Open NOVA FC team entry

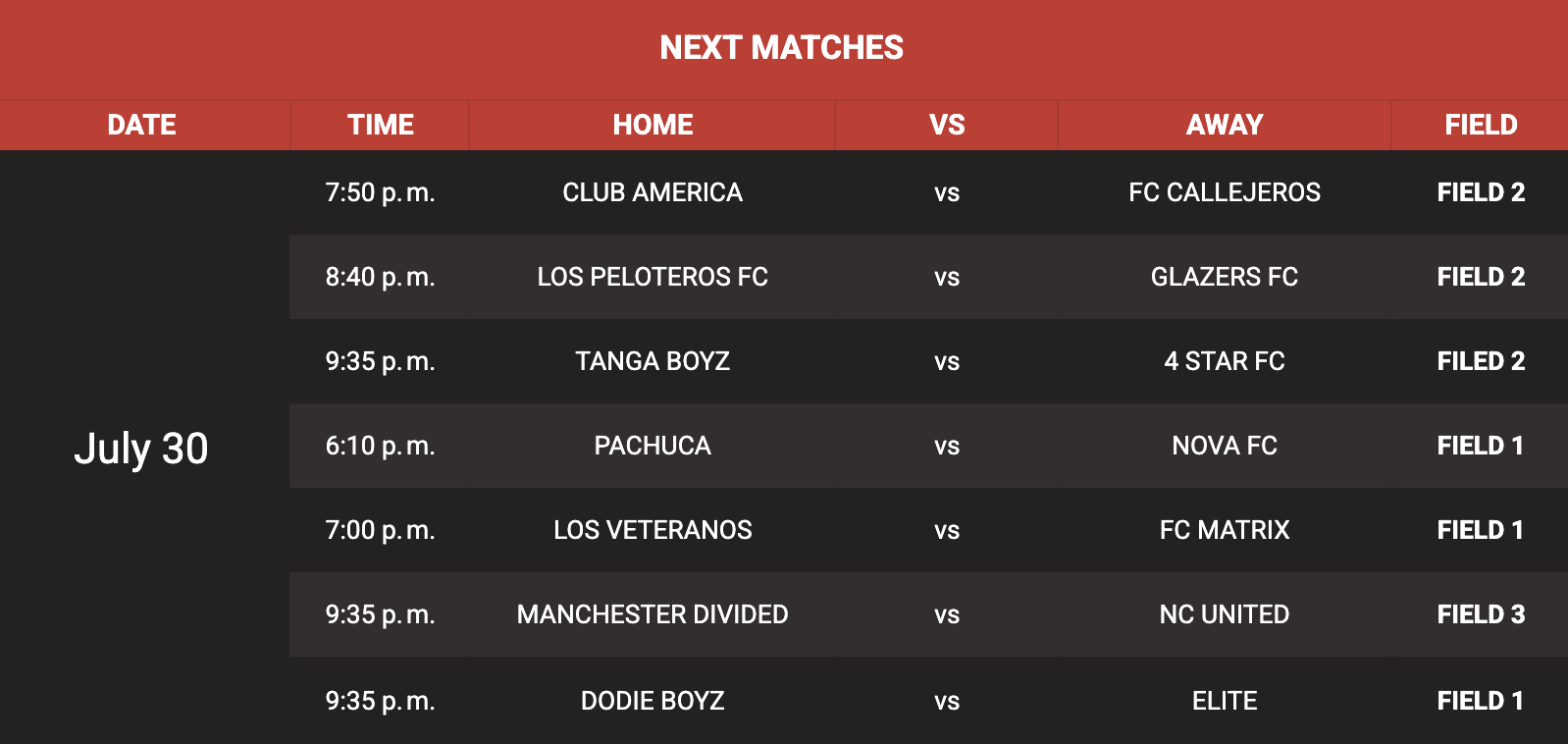click(1225, 446)
